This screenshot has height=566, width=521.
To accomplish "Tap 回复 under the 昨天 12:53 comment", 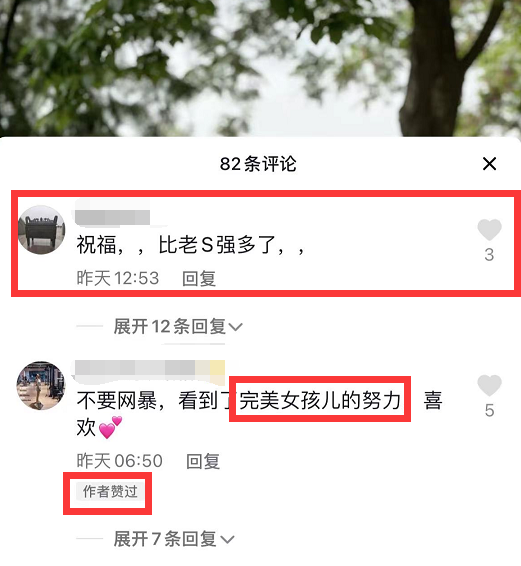I will [x=199, y=279].
